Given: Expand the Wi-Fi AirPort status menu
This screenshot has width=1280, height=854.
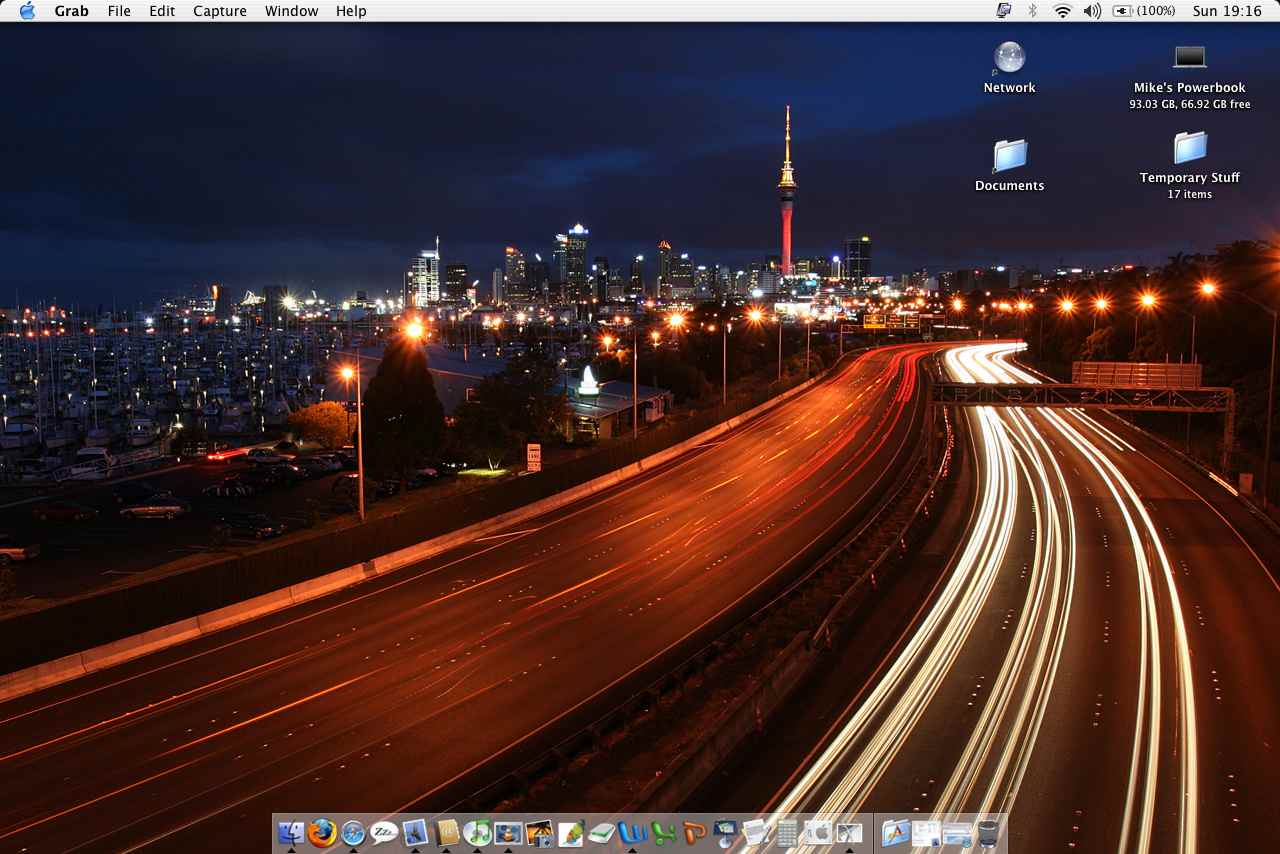Looking at the screenshot, I should (1062, 11).
